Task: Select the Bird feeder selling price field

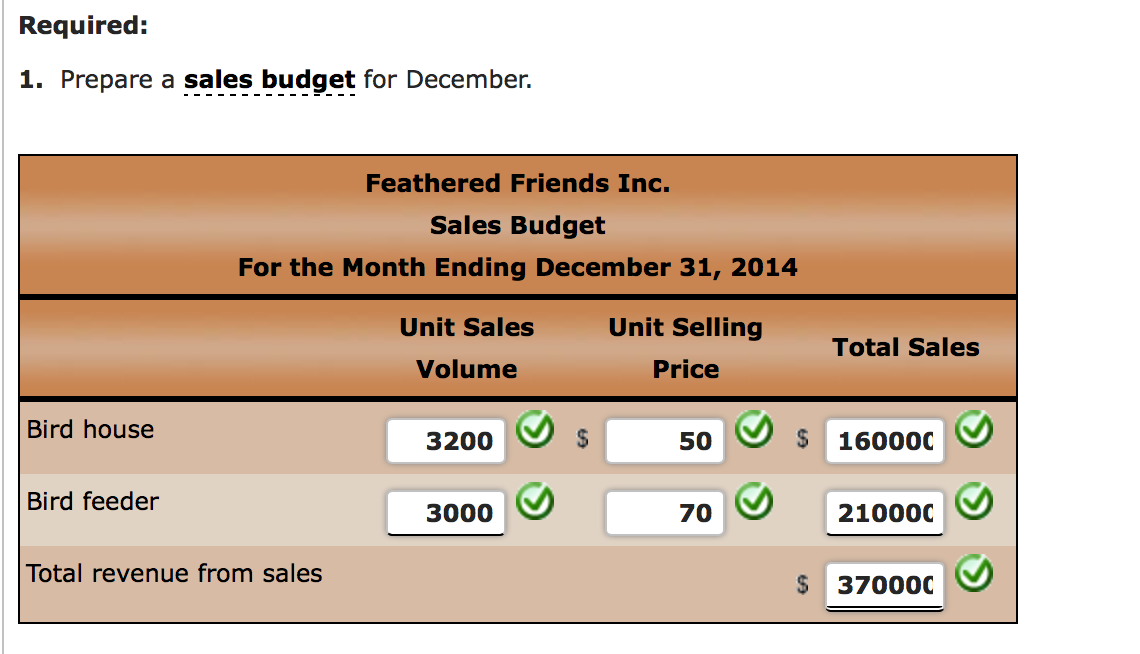Action: point(665,512)
